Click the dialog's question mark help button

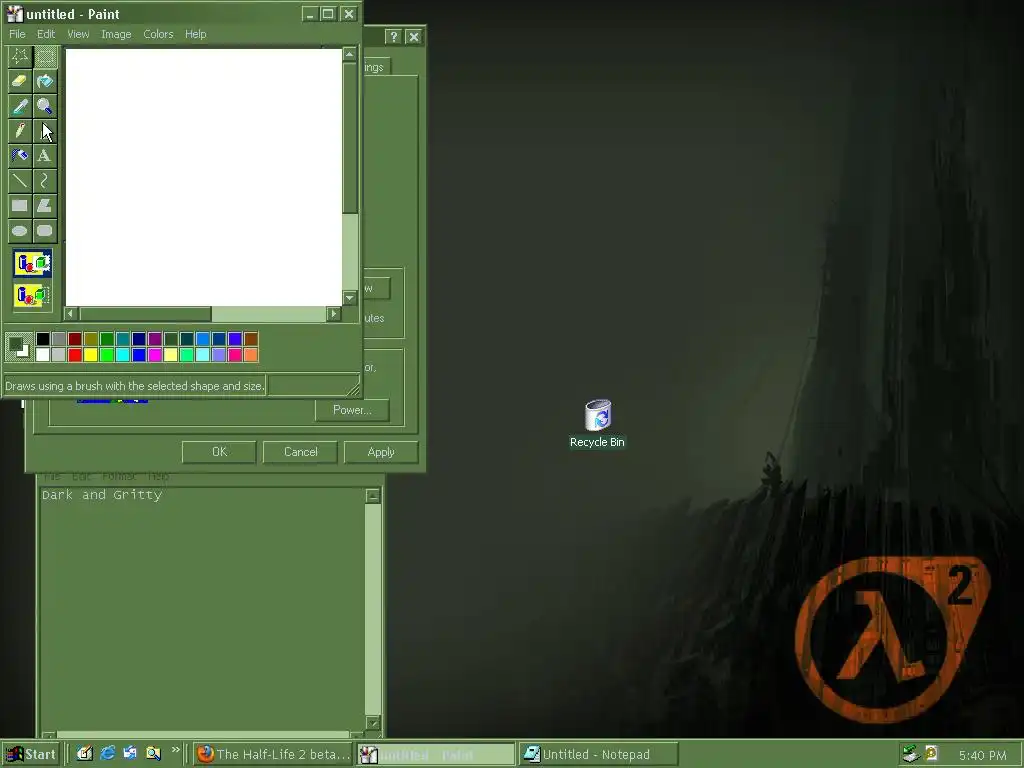tap(393, 37)
